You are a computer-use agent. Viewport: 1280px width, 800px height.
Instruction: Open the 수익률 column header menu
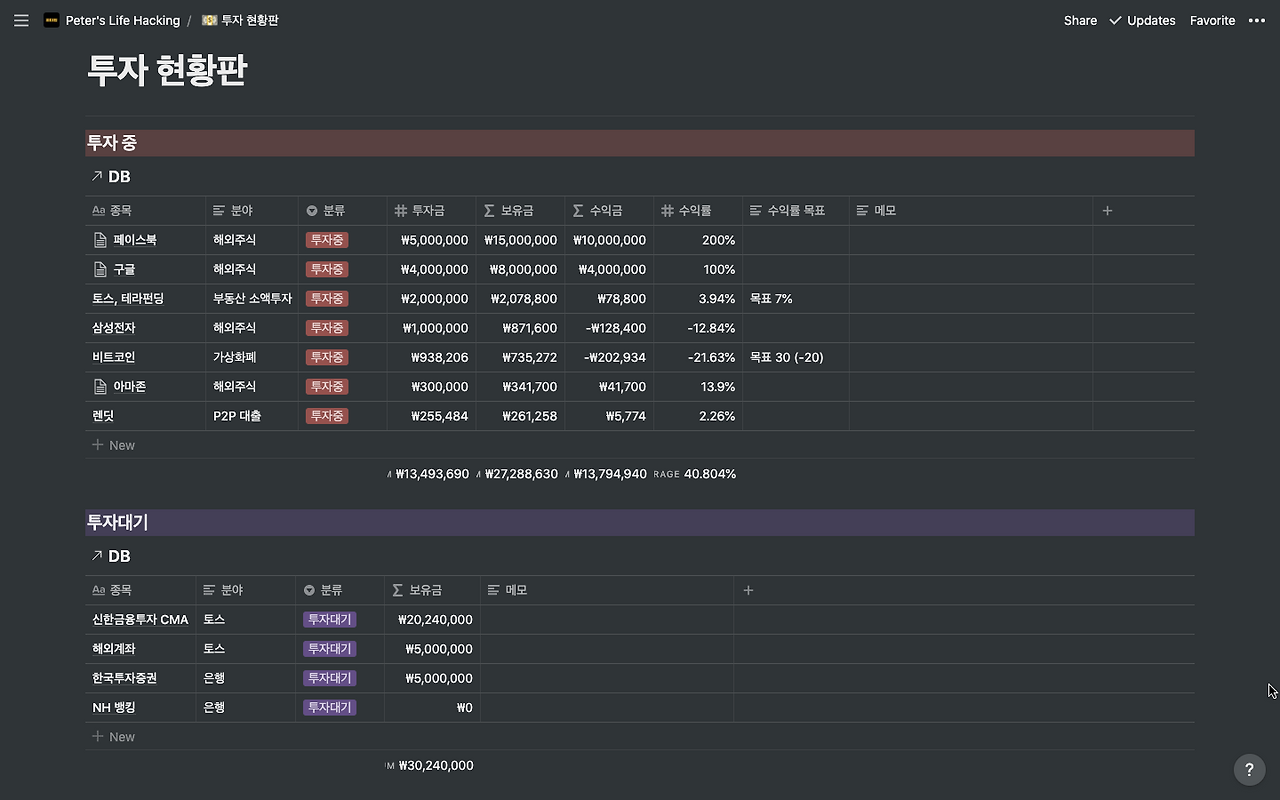click(698, 211)
